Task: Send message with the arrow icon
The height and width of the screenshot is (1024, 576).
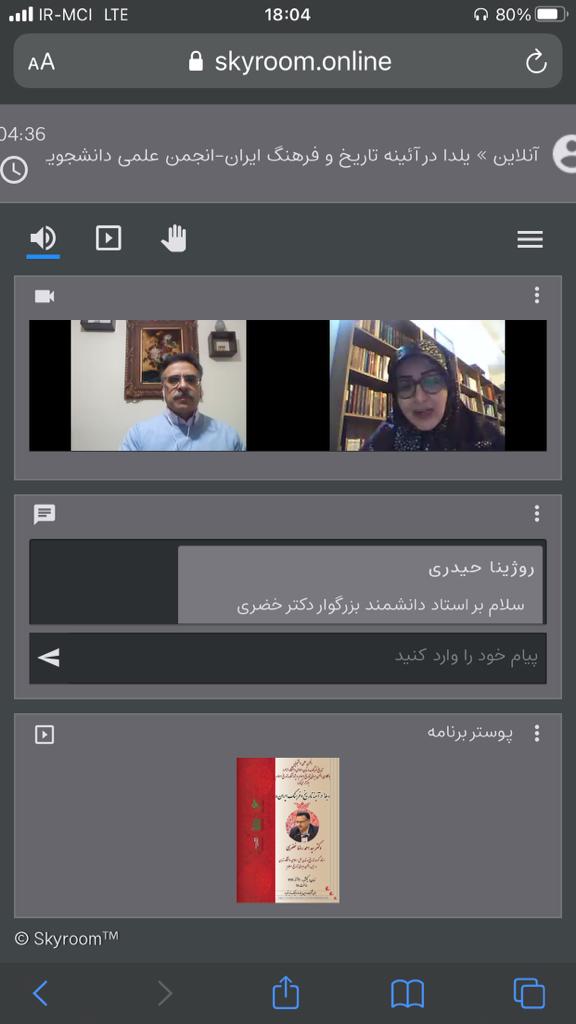Action: pos(49,658)
